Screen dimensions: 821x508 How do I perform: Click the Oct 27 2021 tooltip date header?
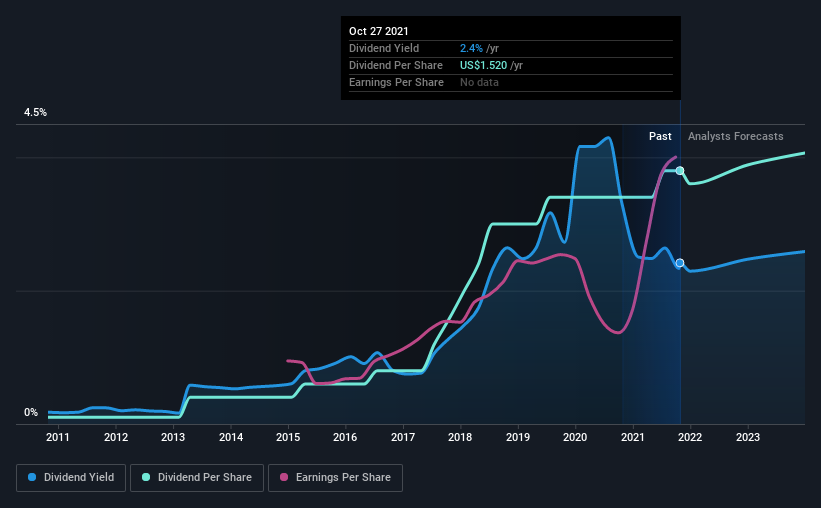379,31
